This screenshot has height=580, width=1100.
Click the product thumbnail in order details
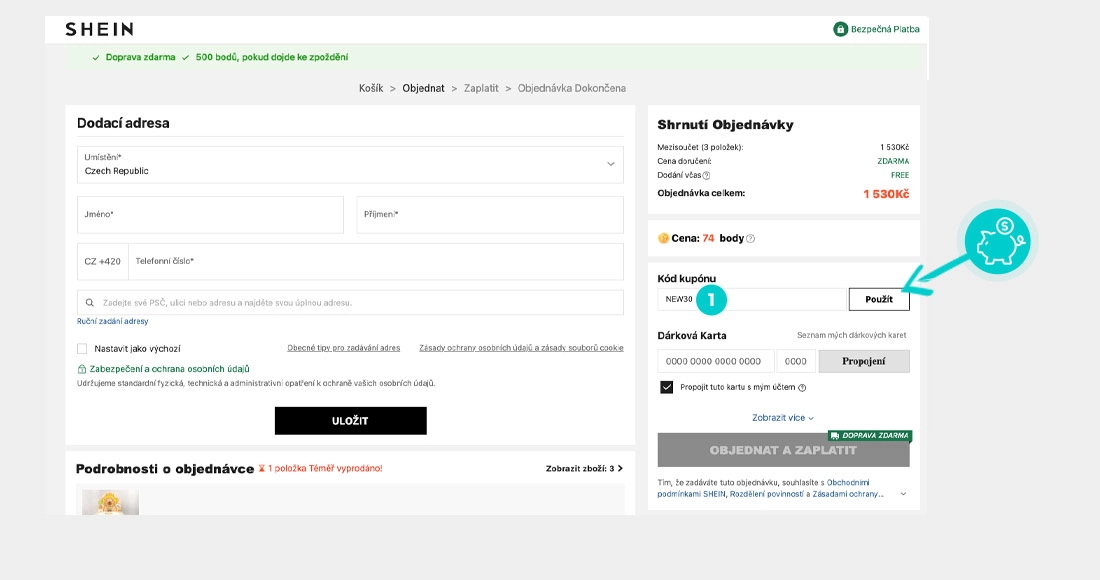click(110, 503)
